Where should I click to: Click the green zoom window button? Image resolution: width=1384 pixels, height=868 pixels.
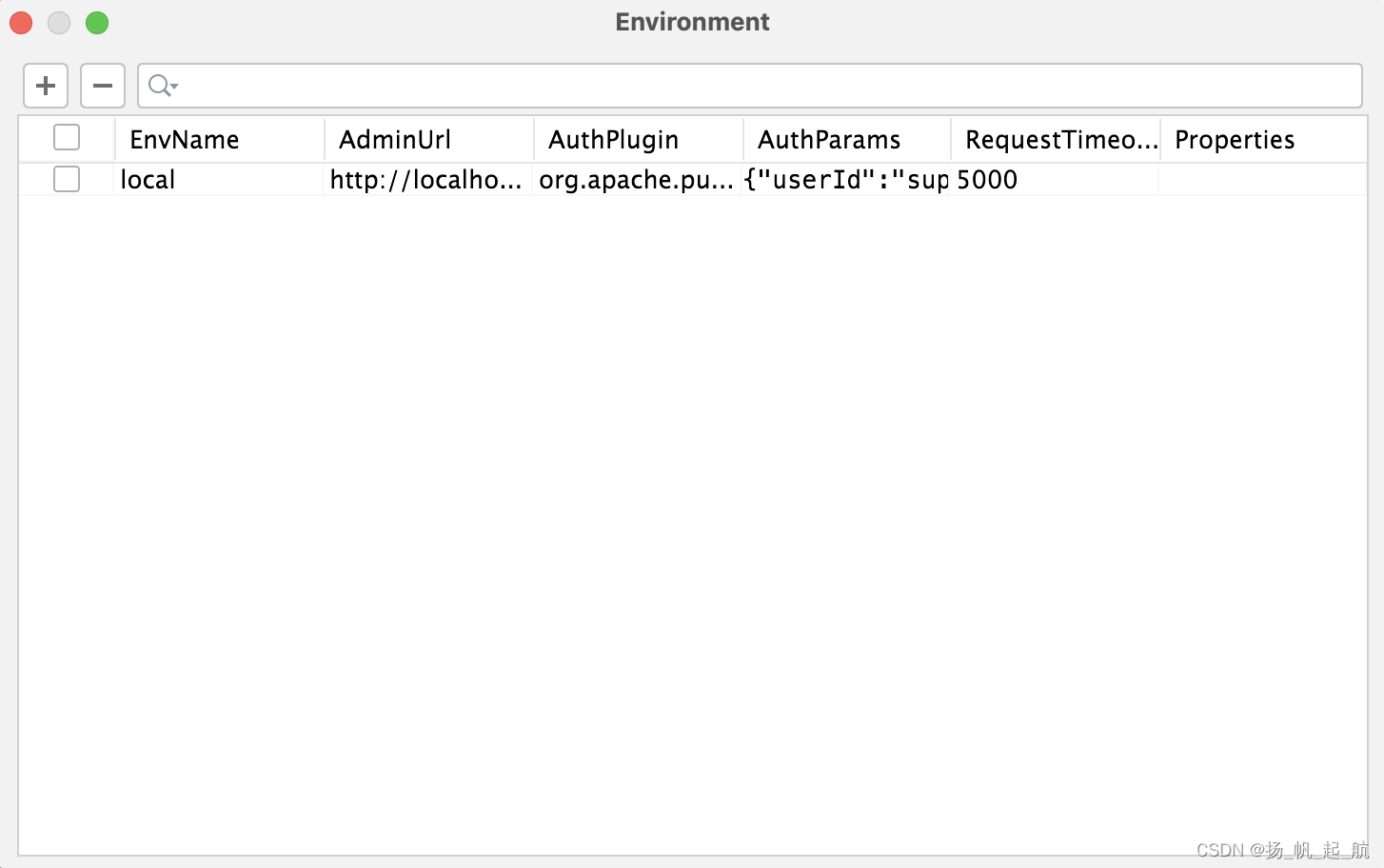click(x=96, y=22)
